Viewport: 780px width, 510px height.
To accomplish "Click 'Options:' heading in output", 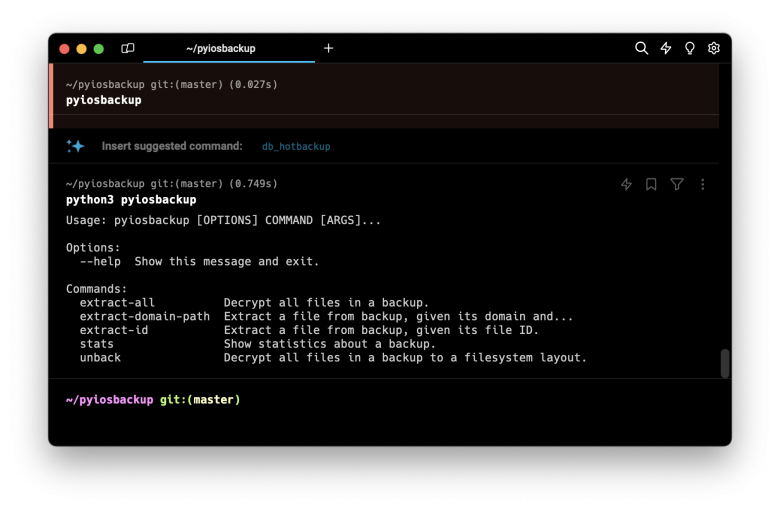I will tap(93, 248).
